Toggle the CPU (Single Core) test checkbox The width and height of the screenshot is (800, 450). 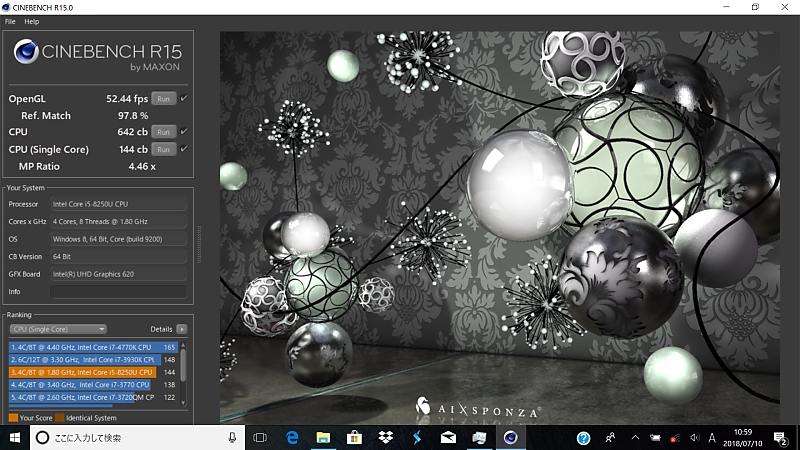[184, 148]
